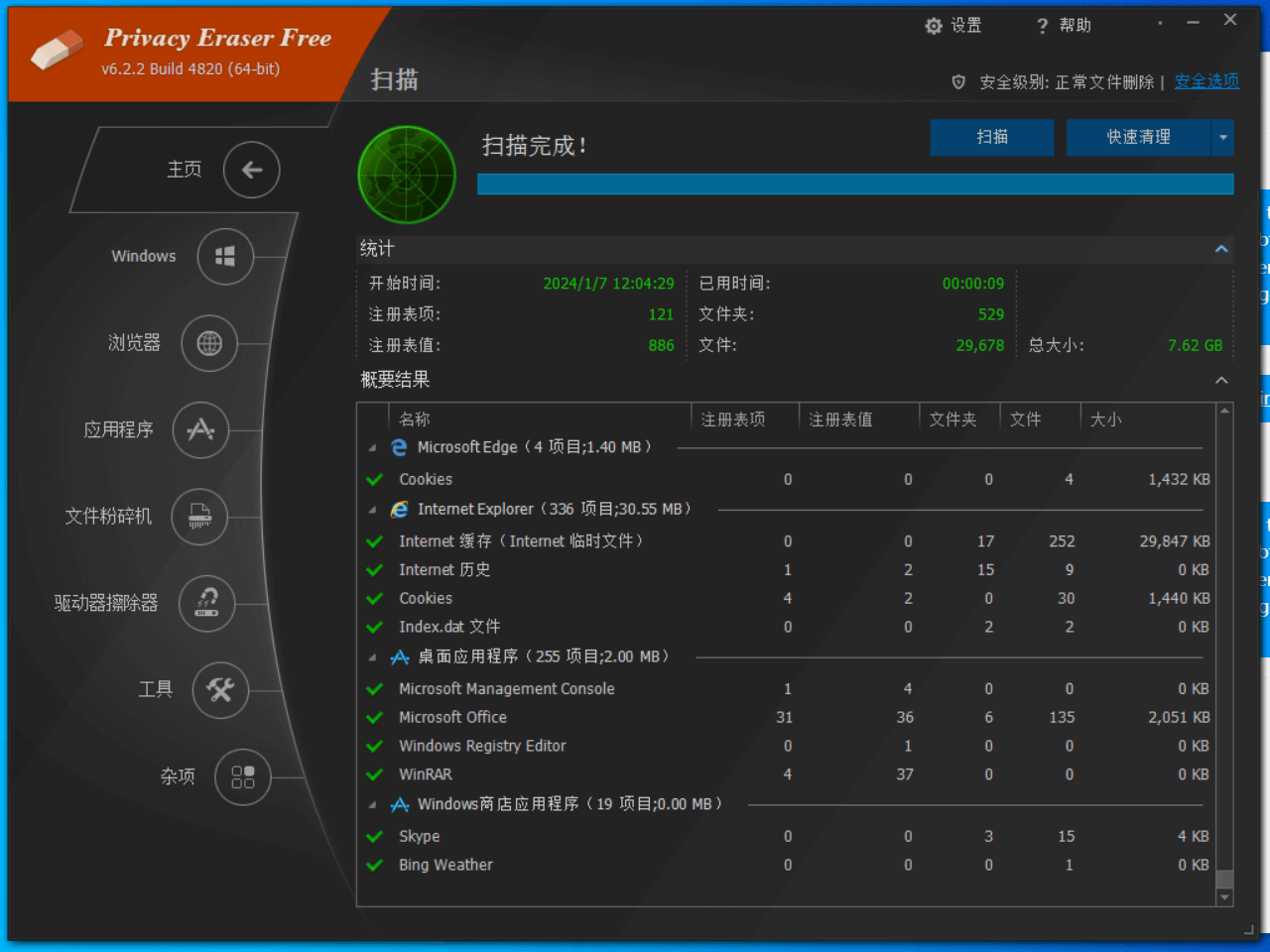Viewport: 1270px width, 952px height.
Task: Click the 设置 gear icon
Action: point(934,26)
